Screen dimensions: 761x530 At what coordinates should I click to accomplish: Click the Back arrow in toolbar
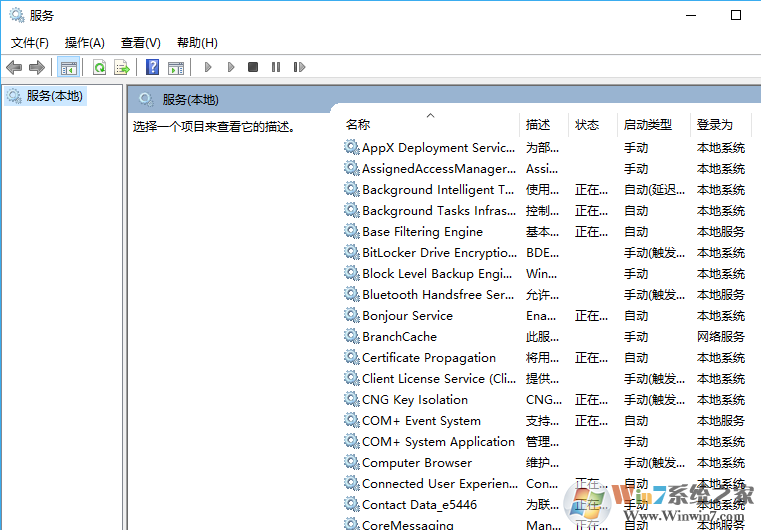[14, 67]
